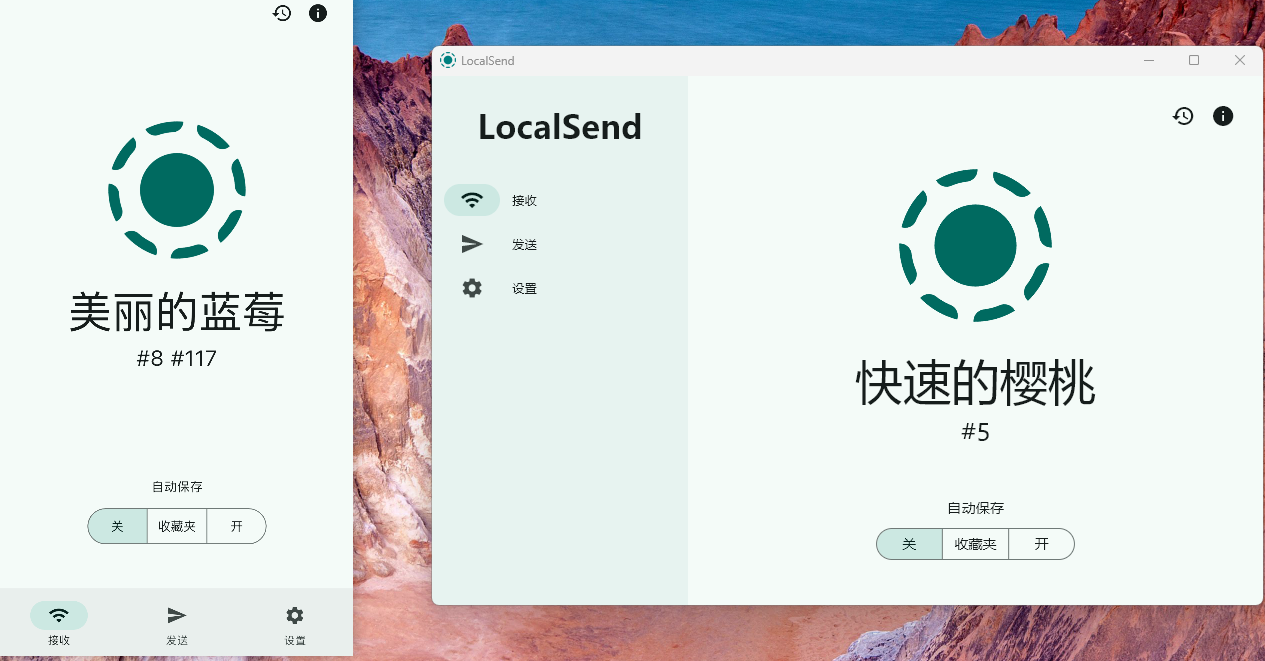Open settings via the sidebar gear icon

click(471, 287)
